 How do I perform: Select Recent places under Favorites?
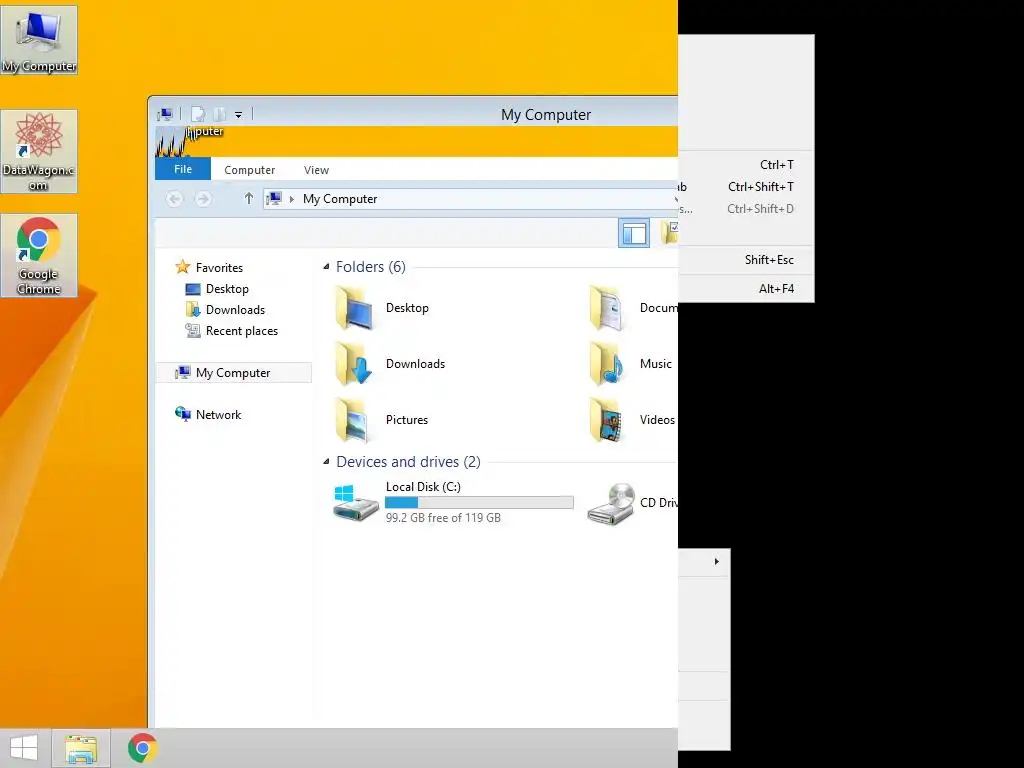[242, 330]
